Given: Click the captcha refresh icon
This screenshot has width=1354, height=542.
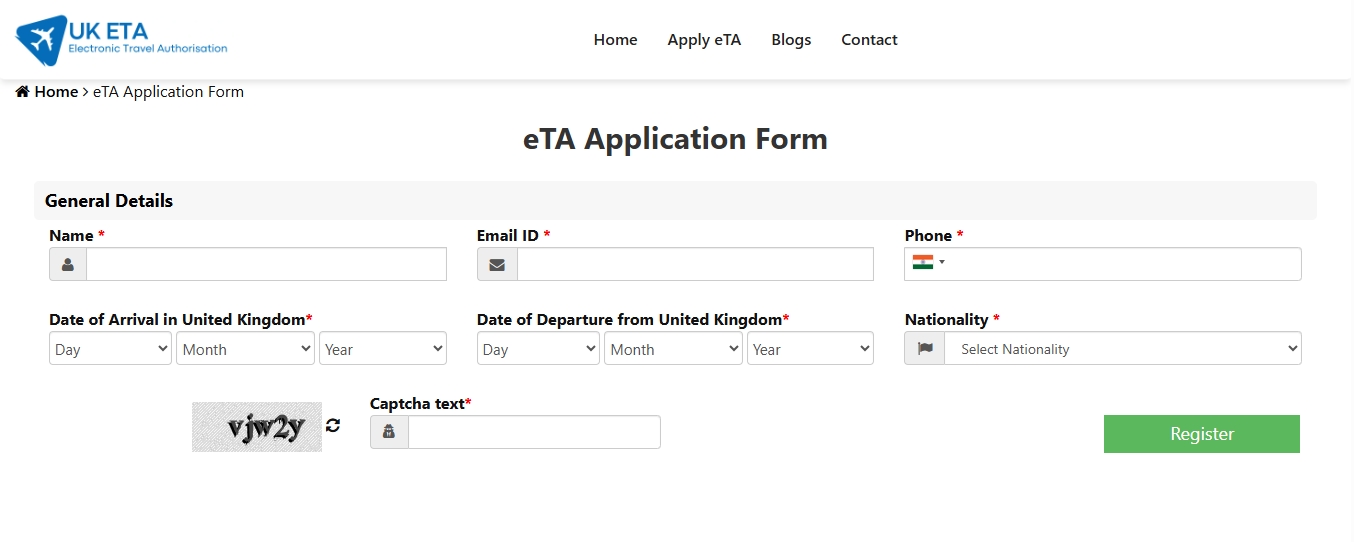Looking at the screenshot, I should (333, 425).
